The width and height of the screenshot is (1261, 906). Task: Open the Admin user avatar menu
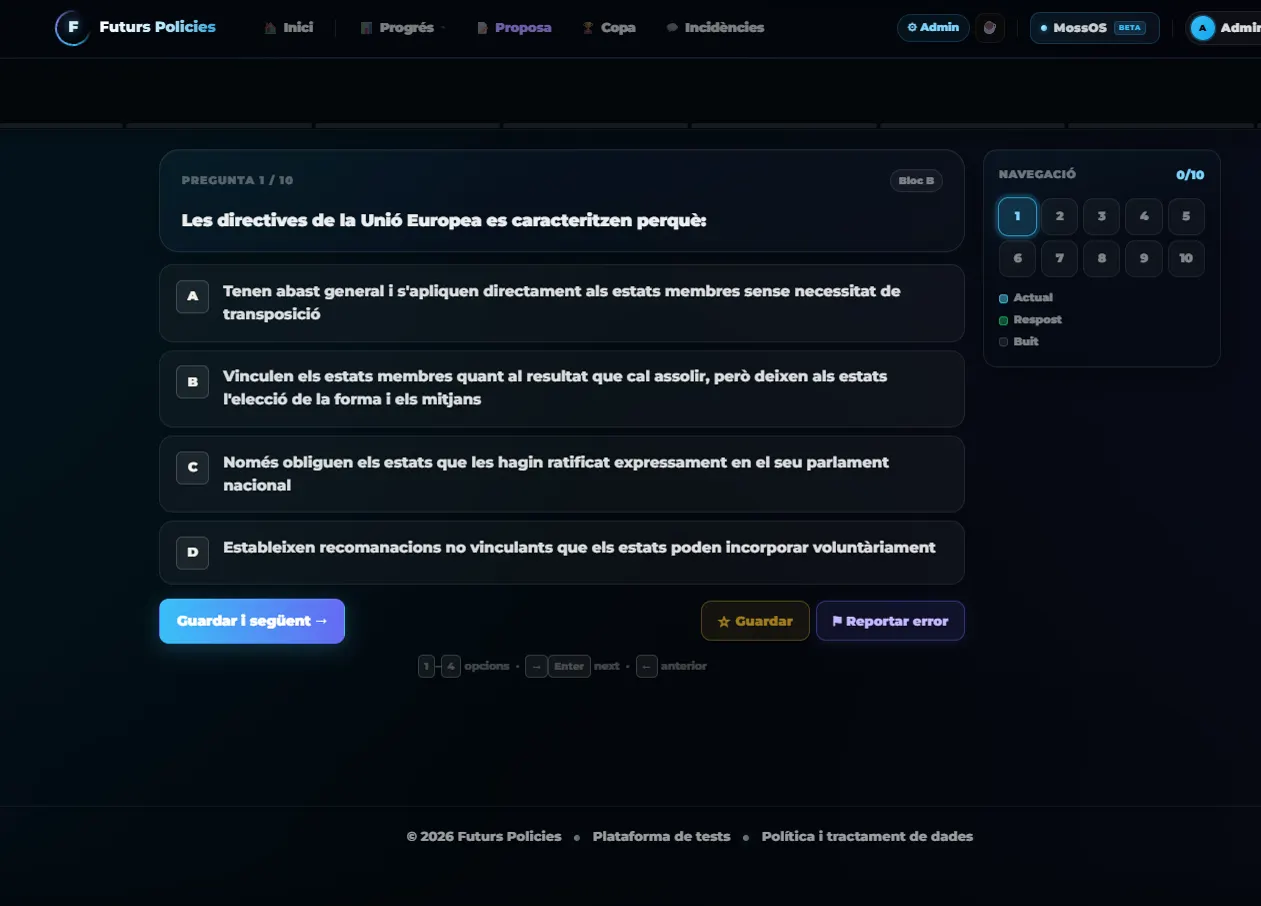click(1224, 28)
